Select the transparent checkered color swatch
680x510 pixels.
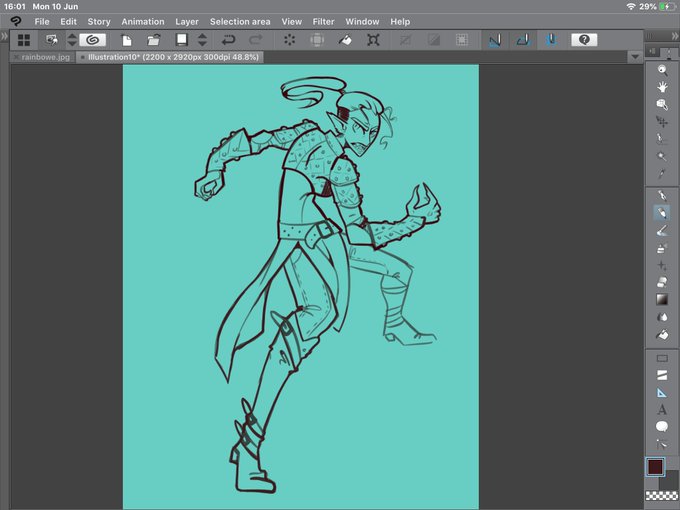tap(662, 495)
